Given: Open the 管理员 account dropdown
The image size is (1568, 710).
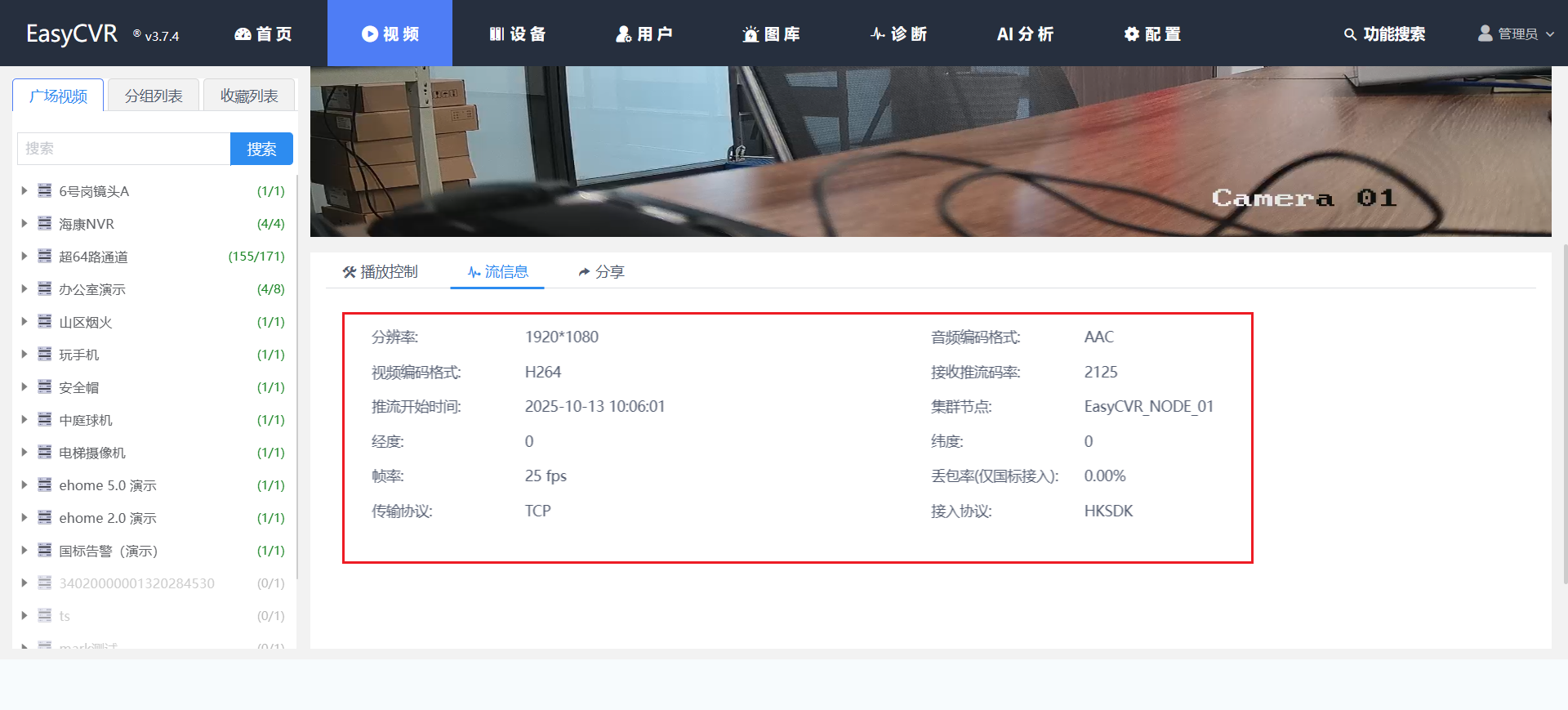Looking at the screenshot, I should 1516,33.
